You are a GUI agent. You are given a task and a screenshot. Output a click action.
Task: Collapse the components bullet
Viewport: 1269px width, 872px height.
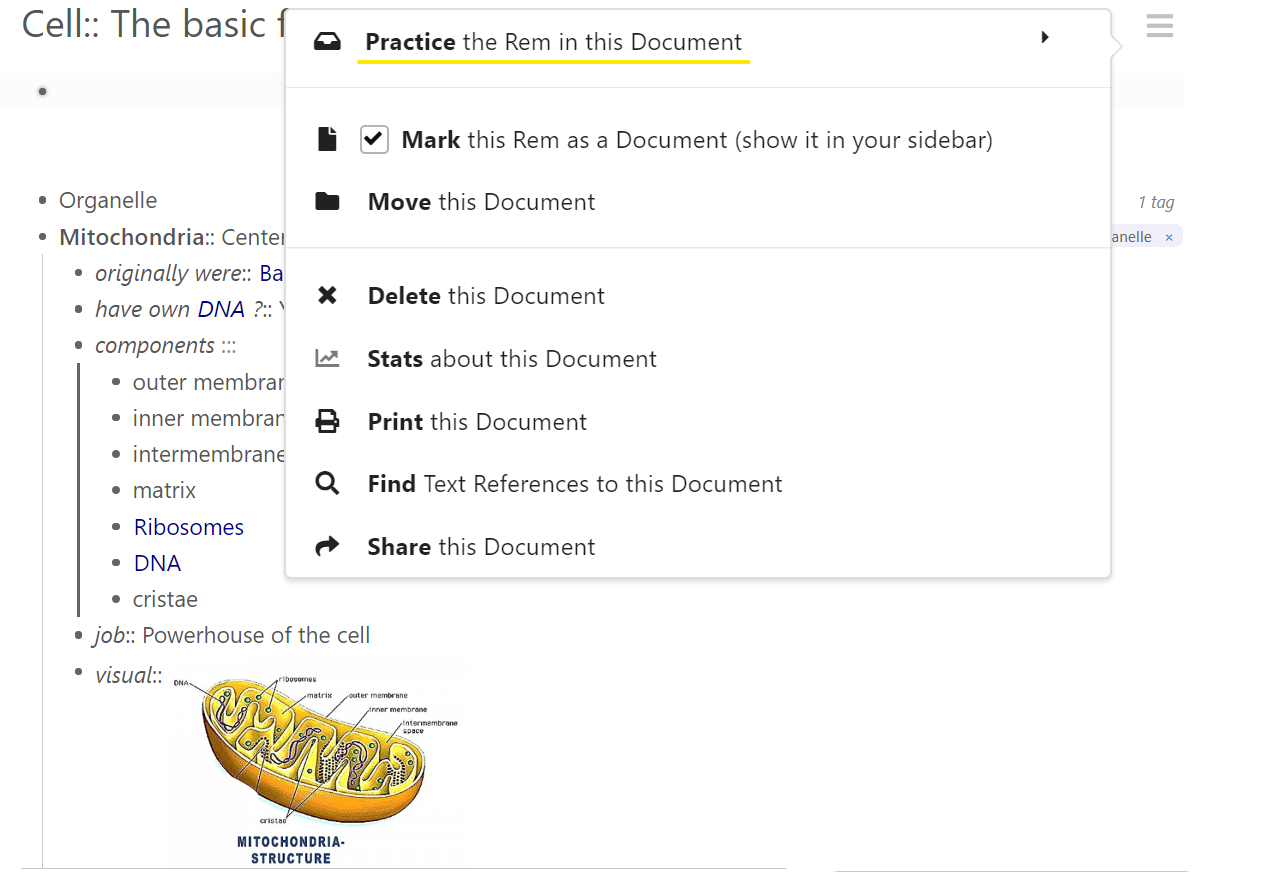79,345
